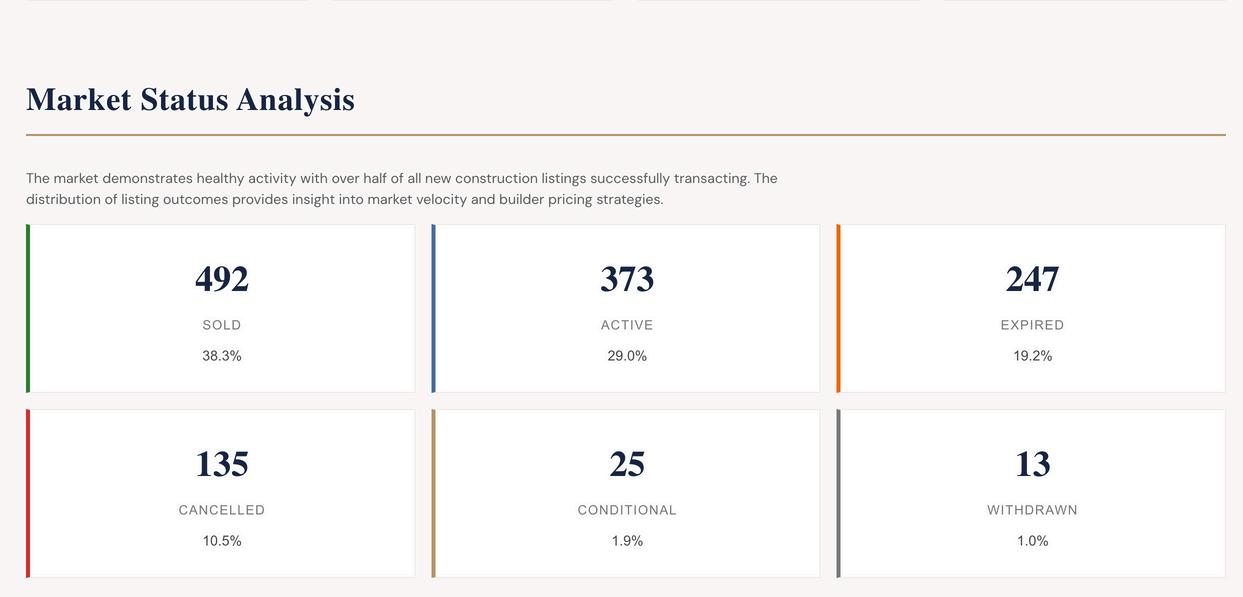The height and width of the screenshot is (597, 1243).
Task: Click the Market Status Analysis heading
Action: point(190,100)
